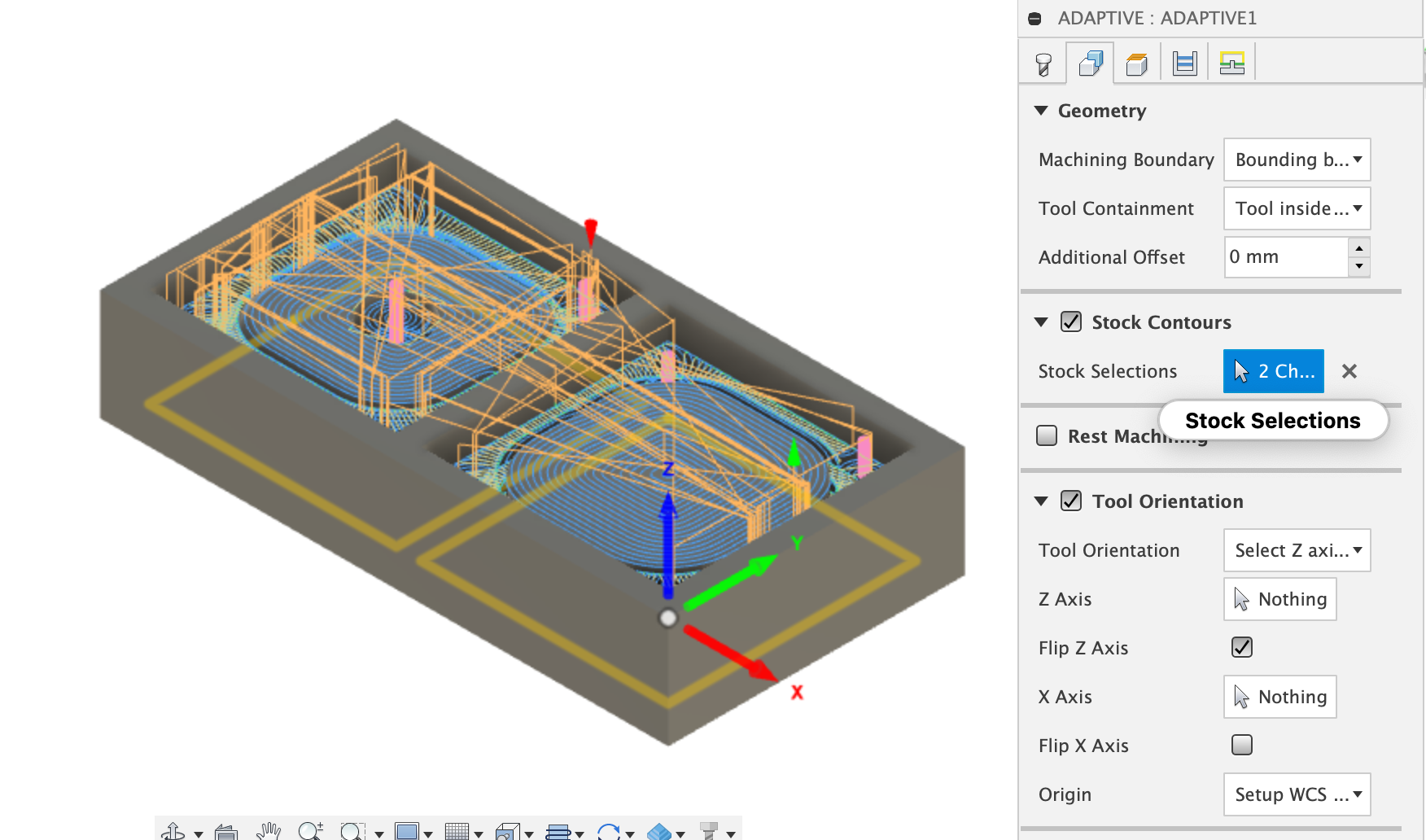
Task: Switch to the Geometry tab icon
Action: point(1091,63)
